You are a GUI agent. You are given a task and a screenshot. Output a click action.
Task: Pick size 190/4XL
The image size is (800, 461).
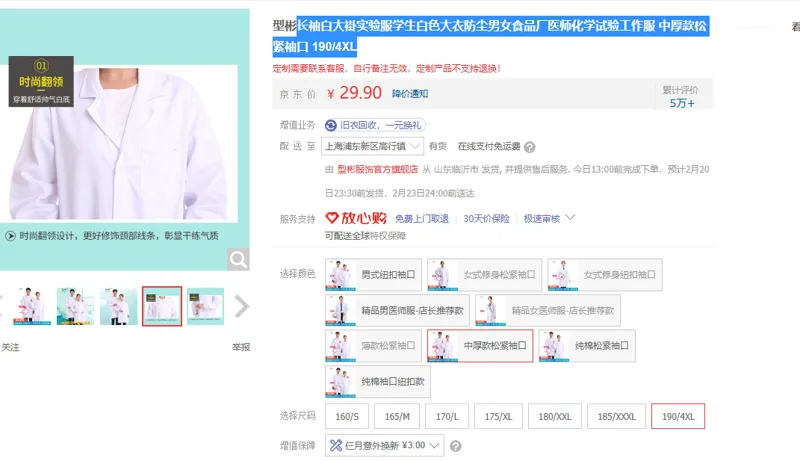678,416
